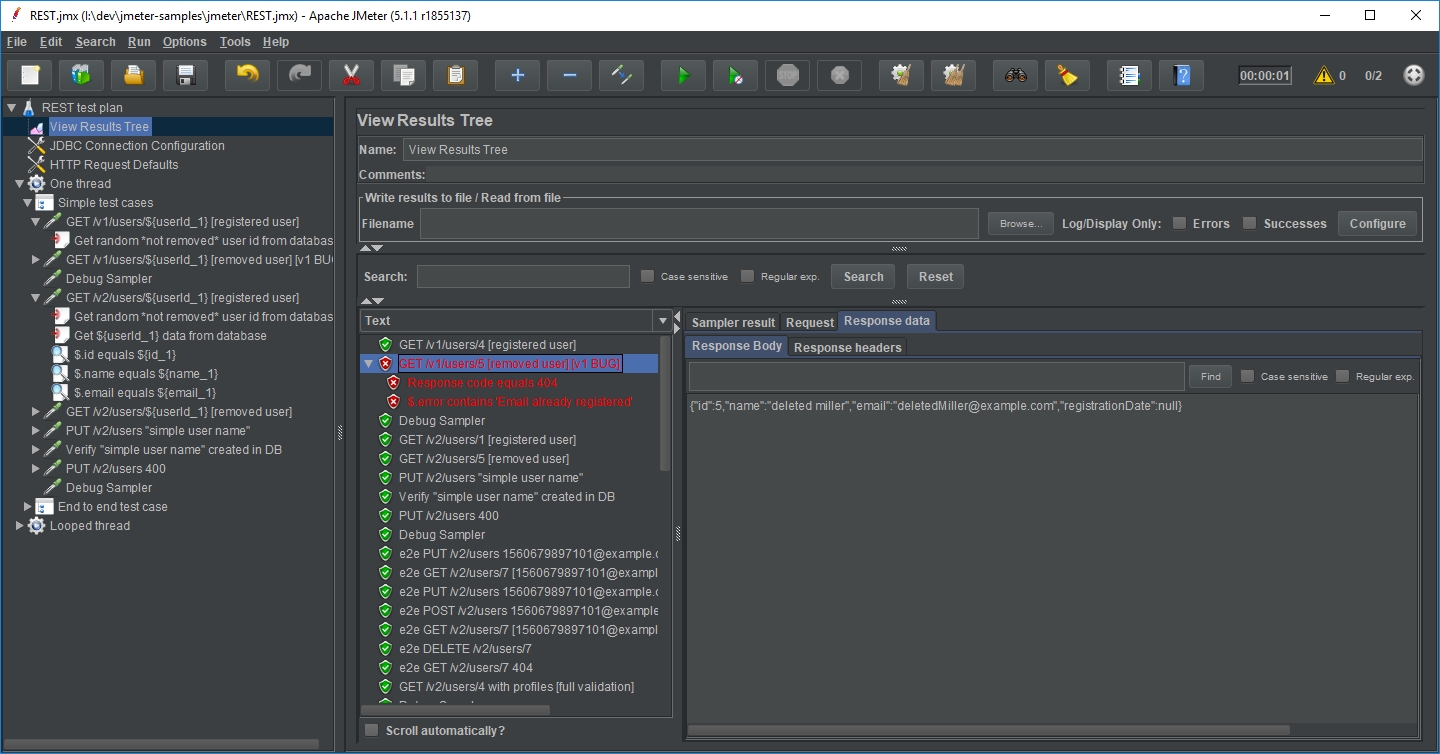Click the New test plan toolbar icon
1440x754 pixels.
click(30, 75)
